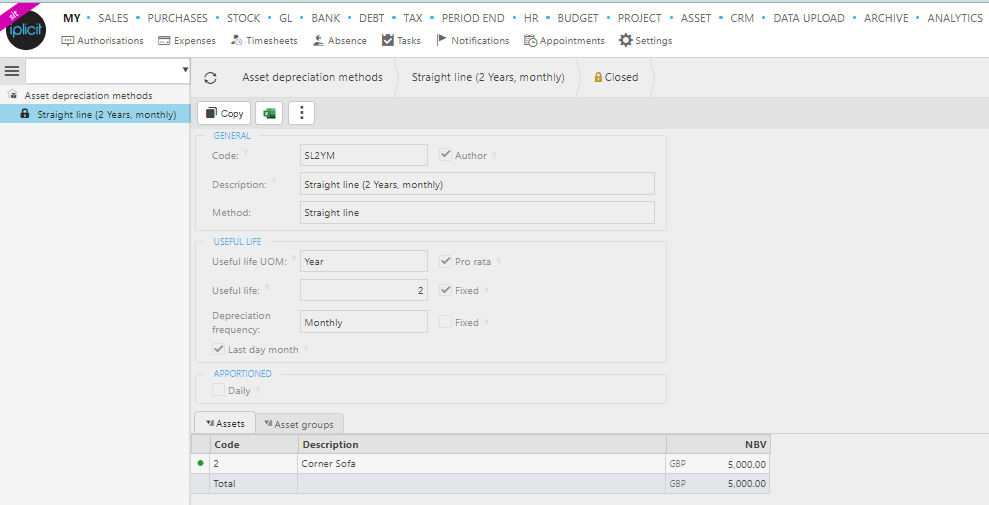Open the PURCHASES menu
The height and width of the screenshot is (505, 989).
(x=177, y=18)
